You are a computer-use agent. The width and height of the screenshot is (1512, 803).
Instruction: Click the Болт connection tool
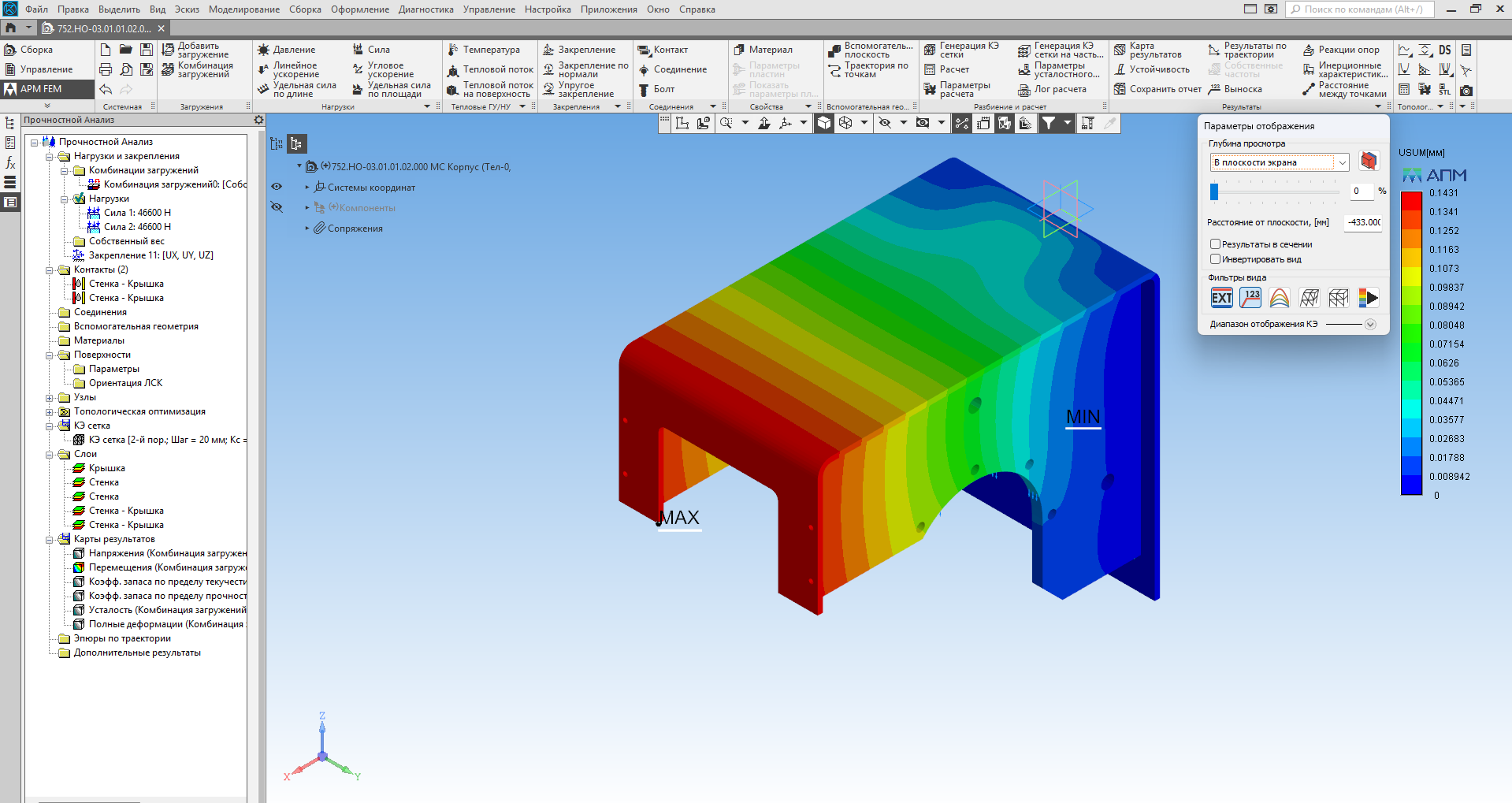coord(644,89)
